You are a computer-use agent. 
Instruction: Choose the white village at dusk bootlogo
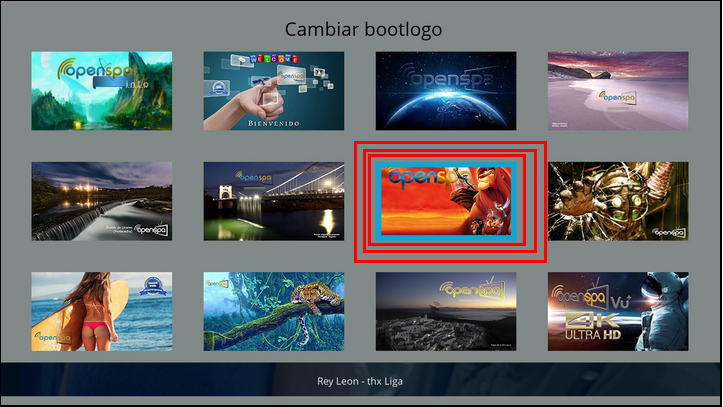446,311
